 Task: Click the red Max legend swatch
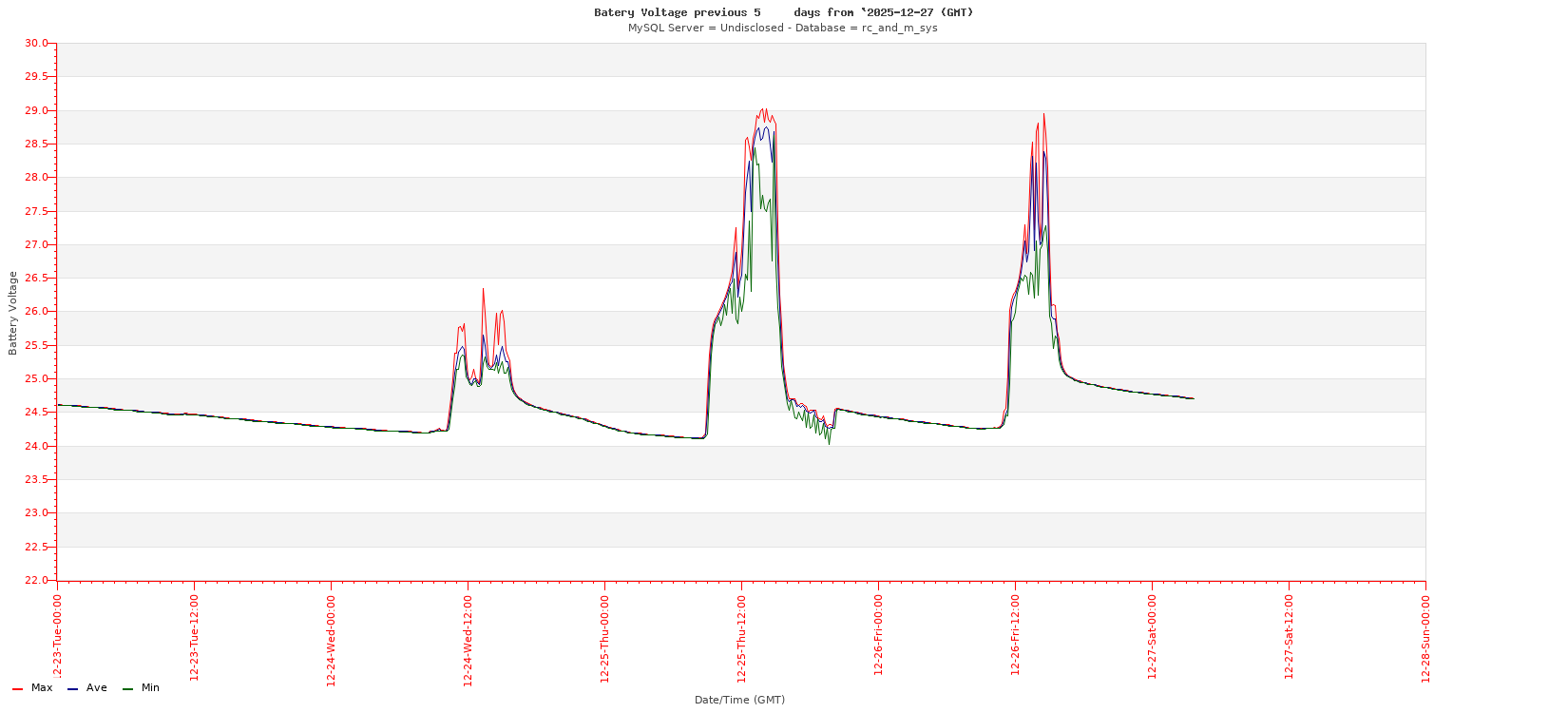(x=17, y=688)
